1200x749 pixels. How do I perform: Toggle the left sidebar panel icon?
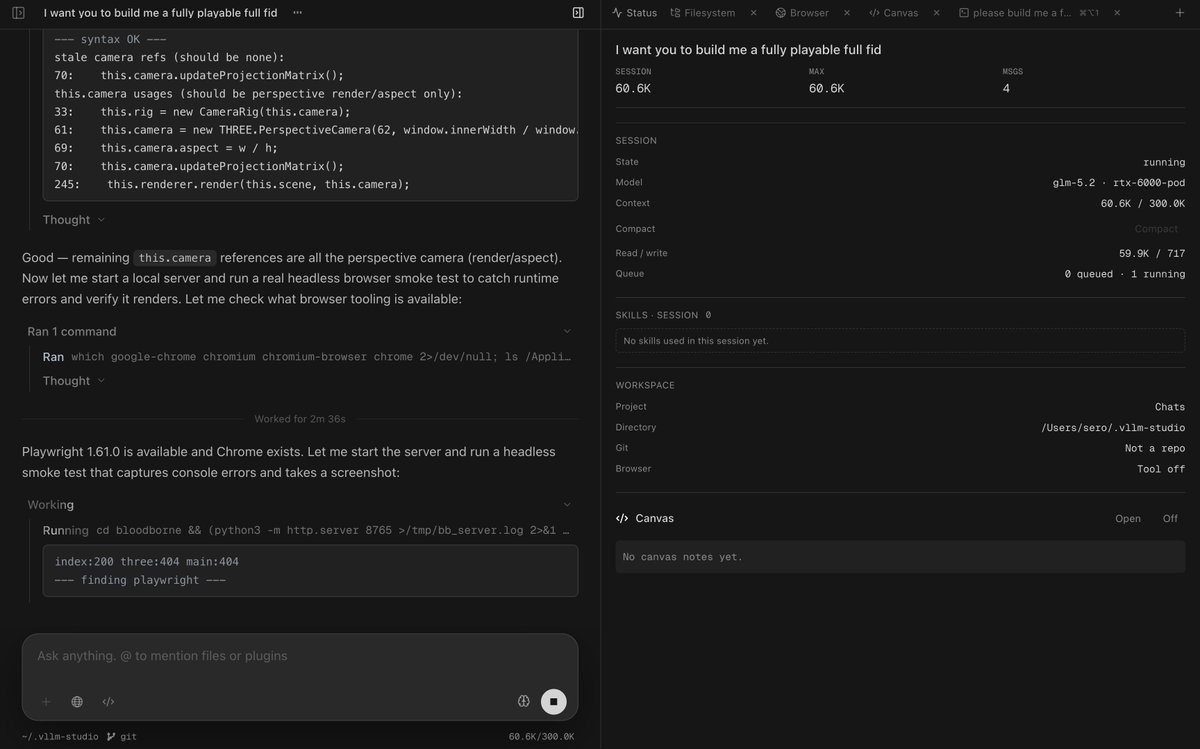click(x=19, y=13)
